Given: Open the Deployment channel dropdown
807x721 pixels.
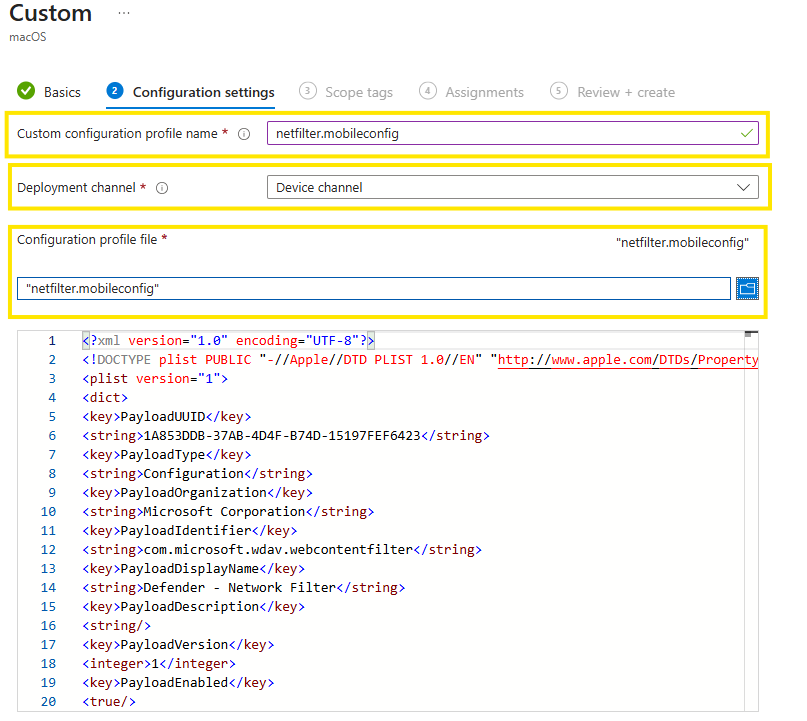Looking at the screenshot, I should coord(513,187).
